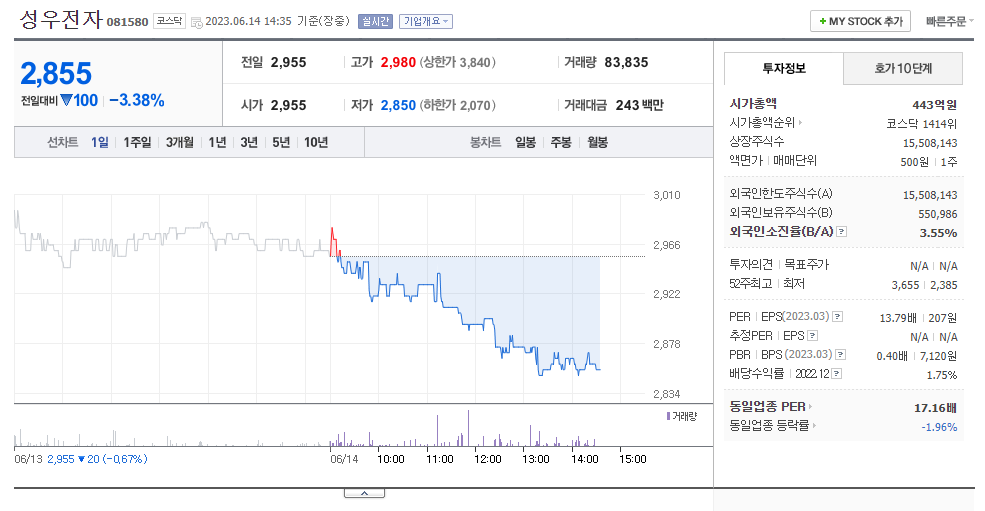Click the 저가 value 2,850
The width and height of the screenshot is (985, 511).
click(398, 105)
